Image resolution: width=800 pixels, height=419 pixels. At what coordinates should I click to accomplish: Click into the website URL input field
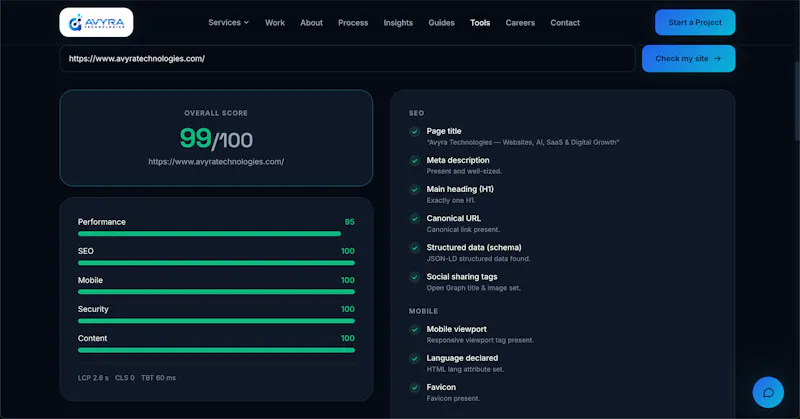pyautogui.click(x=347, y=59)
